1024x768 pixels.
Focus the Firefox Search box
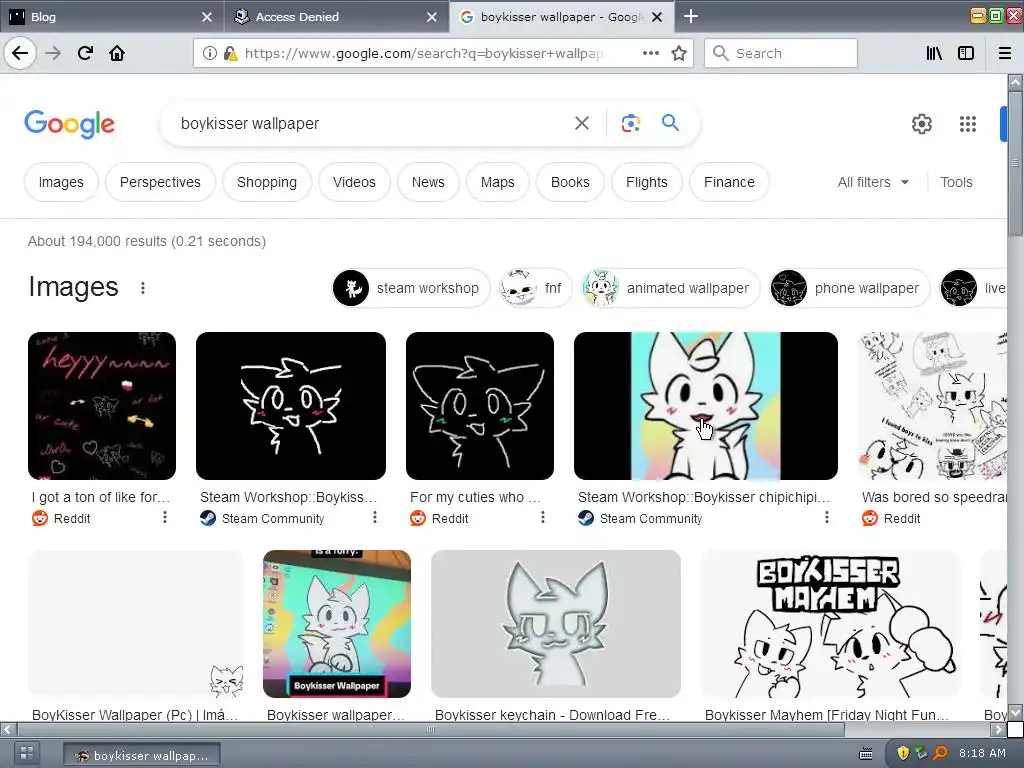780,53
